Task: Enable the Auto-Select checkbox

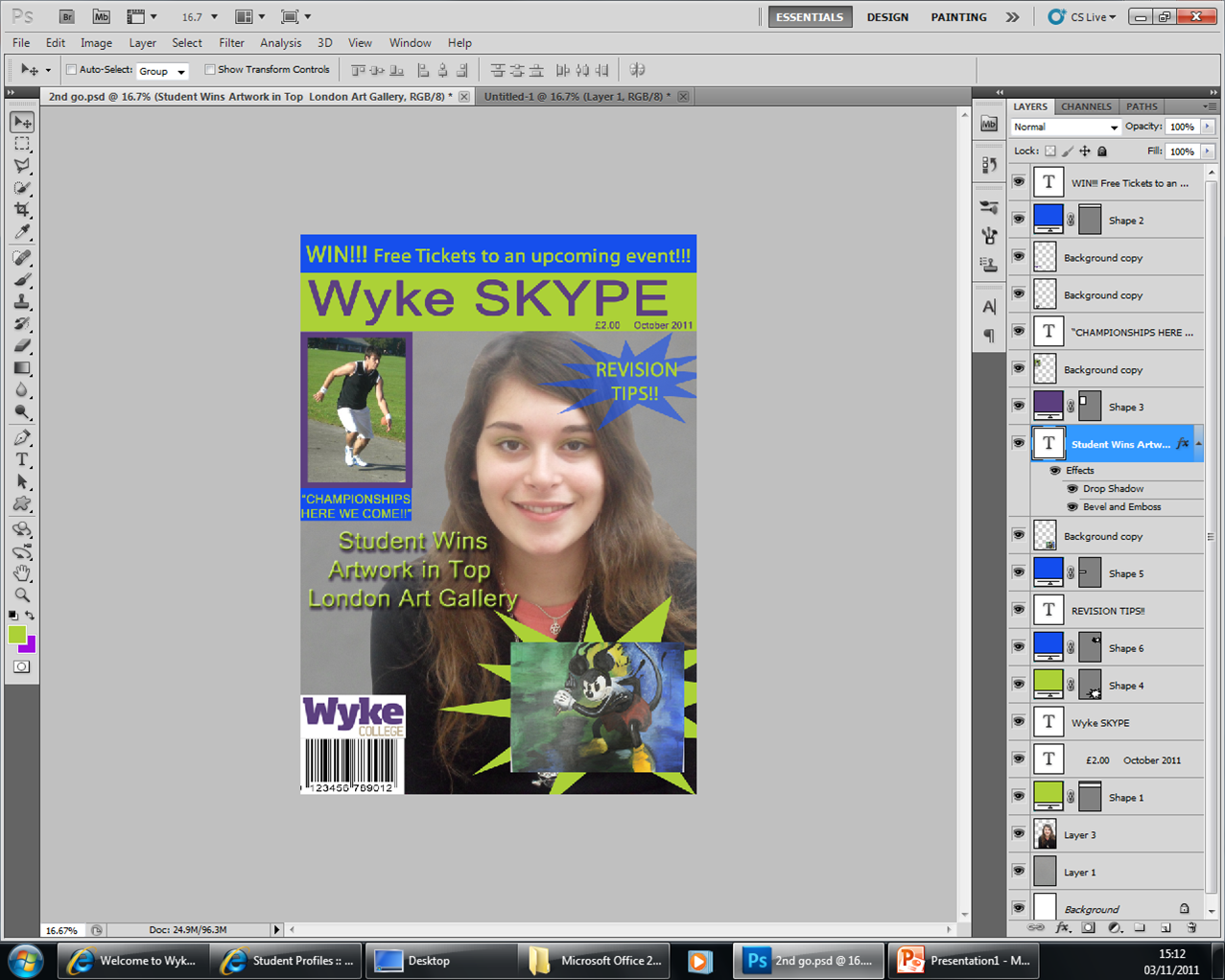Action: click(71, 69)
